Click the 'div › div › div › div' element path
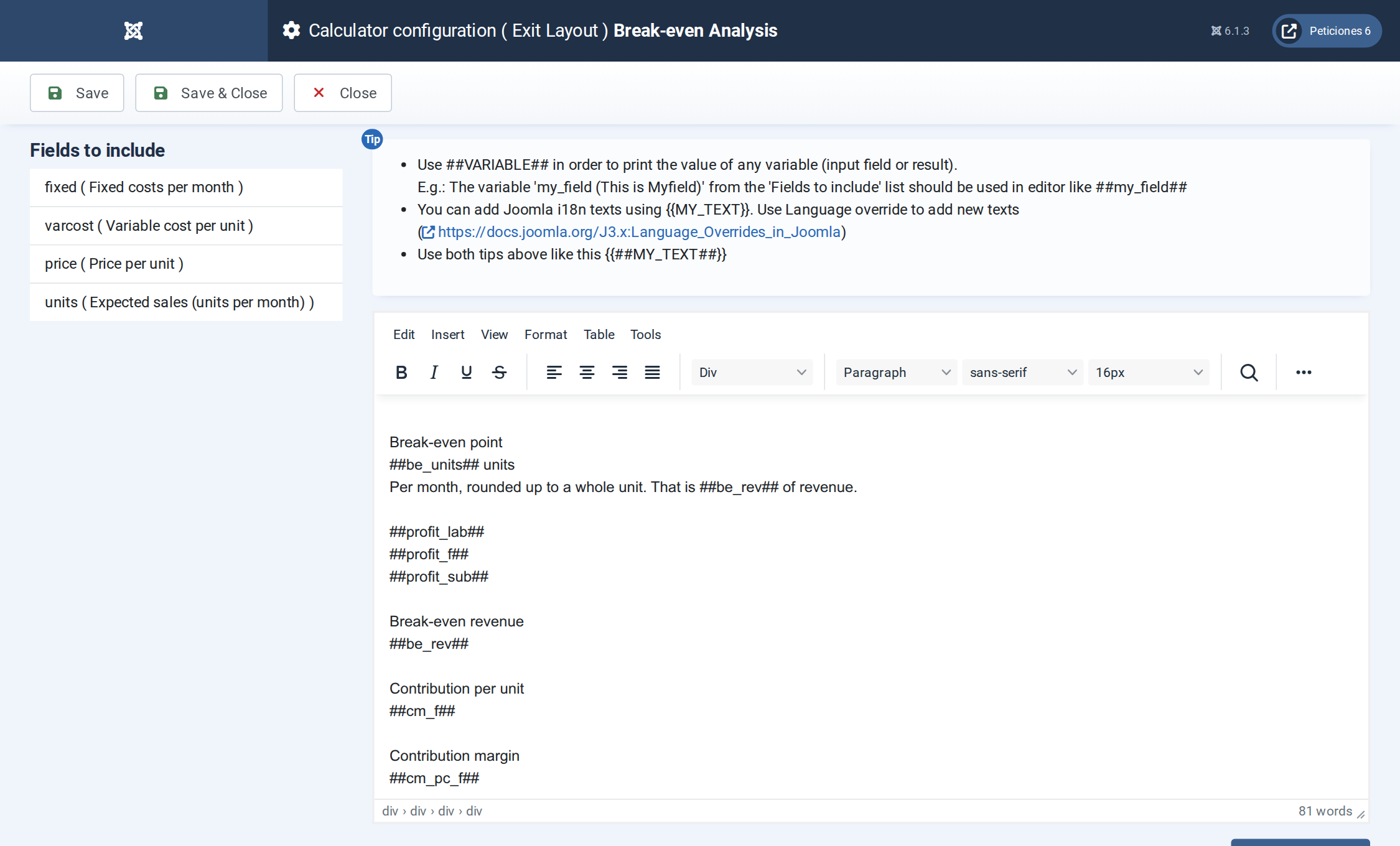The width and height of the screenshot is (1400, 846). point(432,811)
